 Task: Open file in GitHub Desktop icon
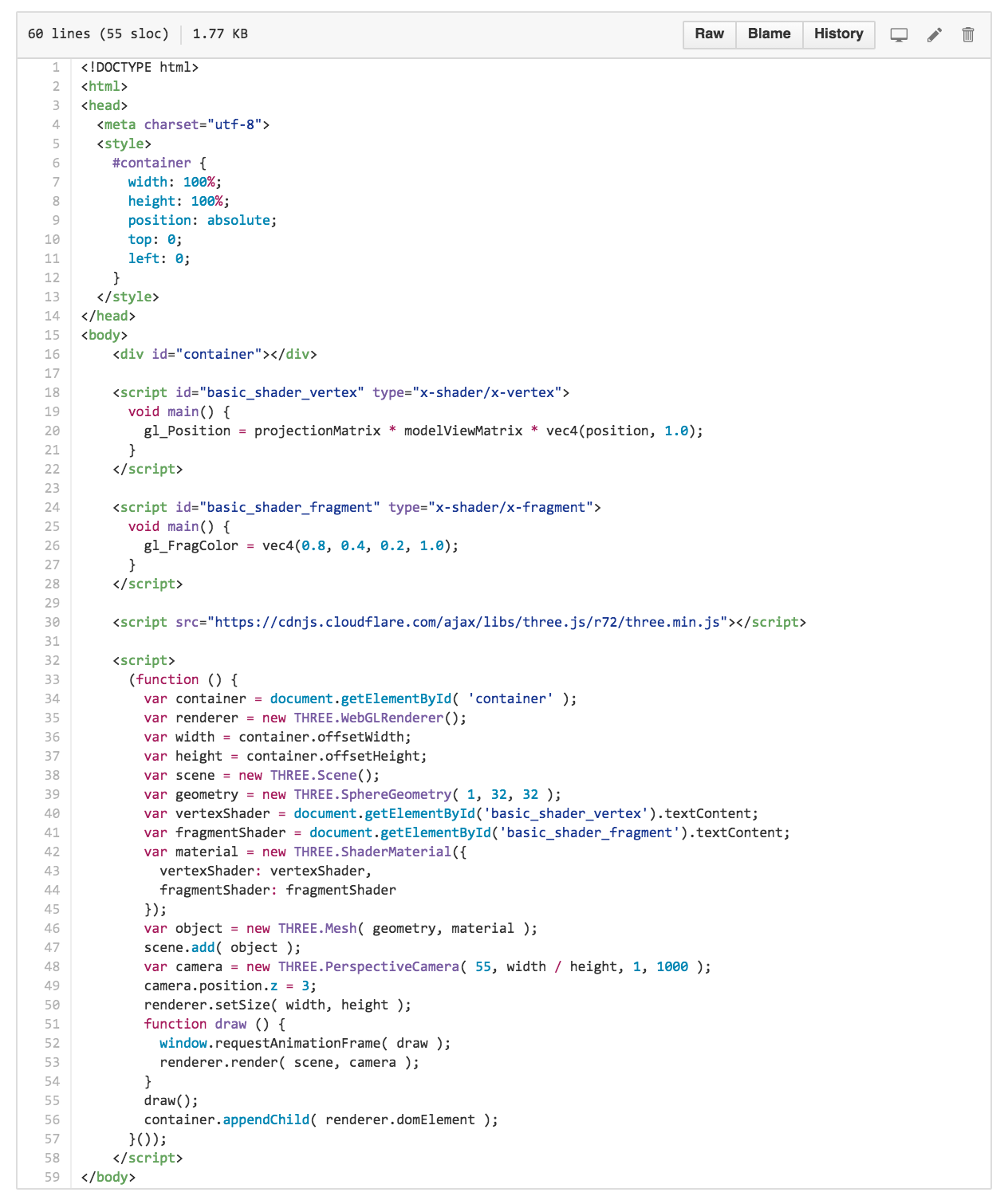coord(899,34)
